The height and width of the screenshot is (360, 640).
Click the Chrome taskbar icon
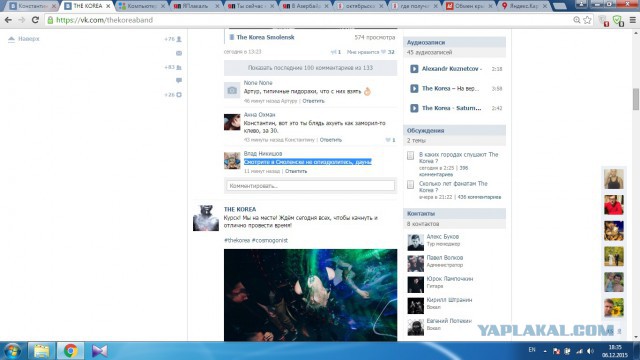[70, 351]
